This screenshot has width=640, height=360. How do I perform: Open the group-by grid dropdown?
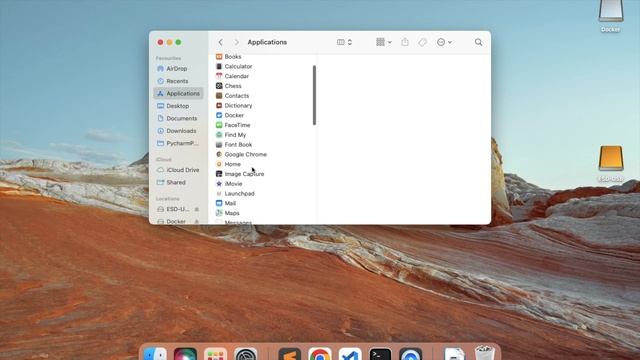point(384,42)
